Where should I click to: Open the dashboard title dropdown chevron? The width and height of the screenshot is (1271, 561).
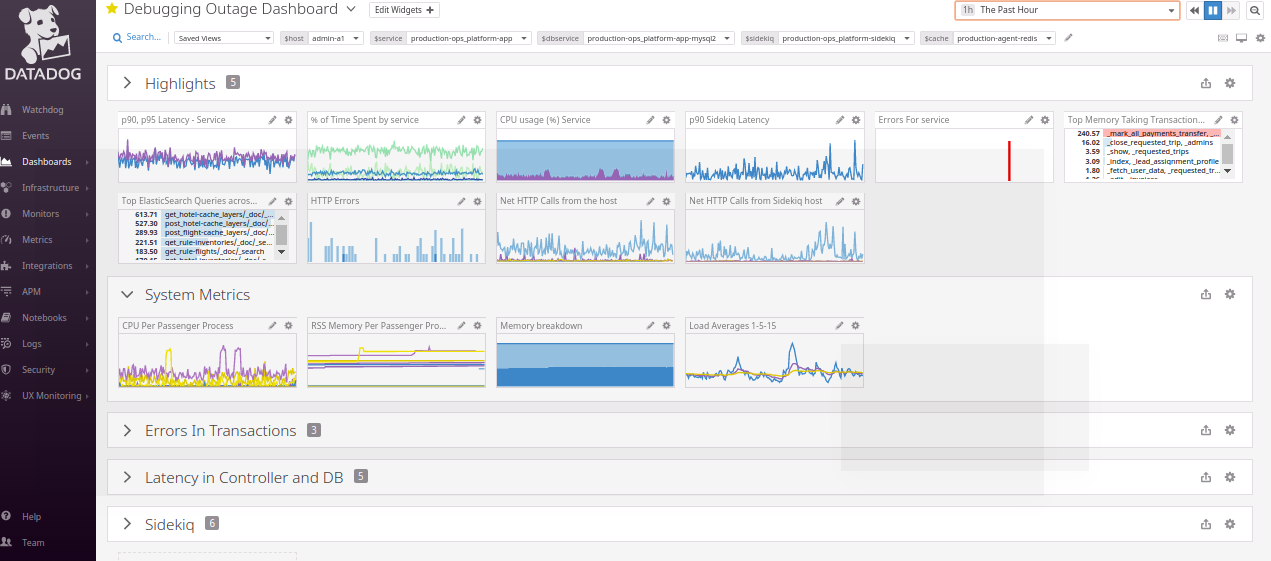[x=350, y=9]
